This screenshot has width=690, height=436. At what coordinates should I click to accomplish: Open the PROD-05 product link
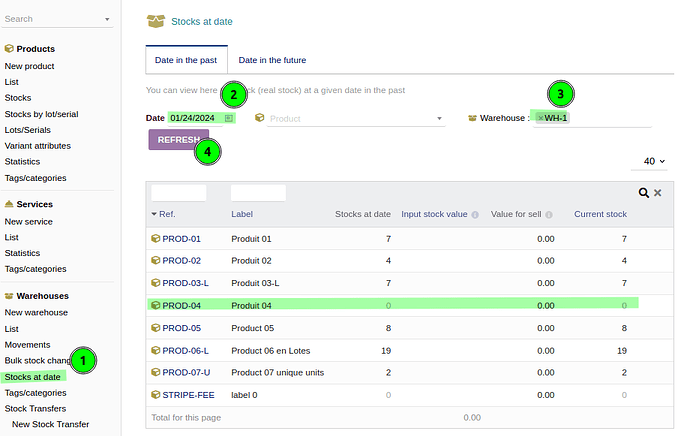coord(181,328)
